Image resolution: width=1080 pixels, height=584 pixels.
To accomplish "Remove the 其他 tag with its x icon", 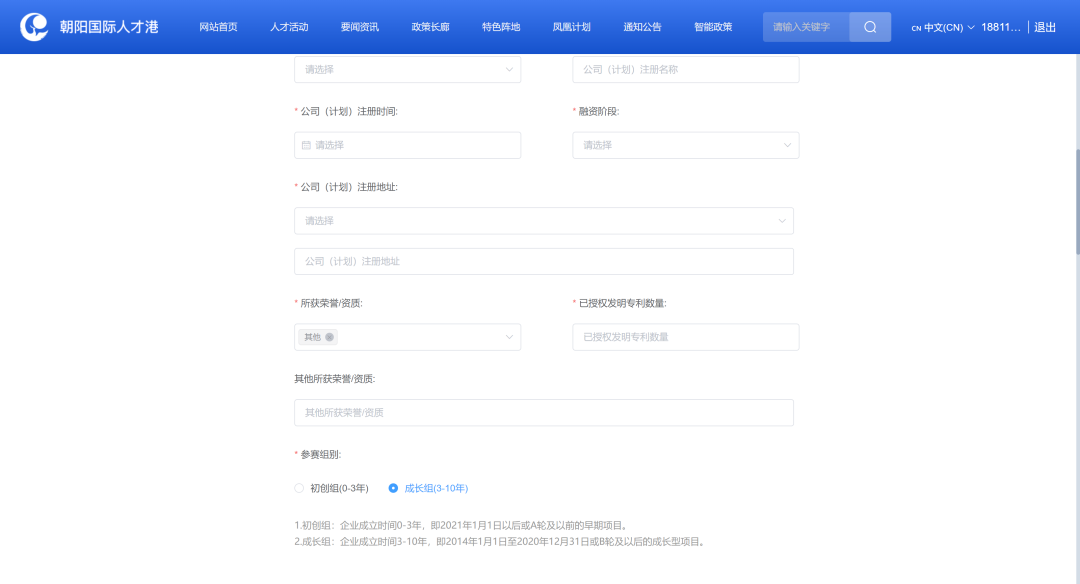I will pos(330,337).
